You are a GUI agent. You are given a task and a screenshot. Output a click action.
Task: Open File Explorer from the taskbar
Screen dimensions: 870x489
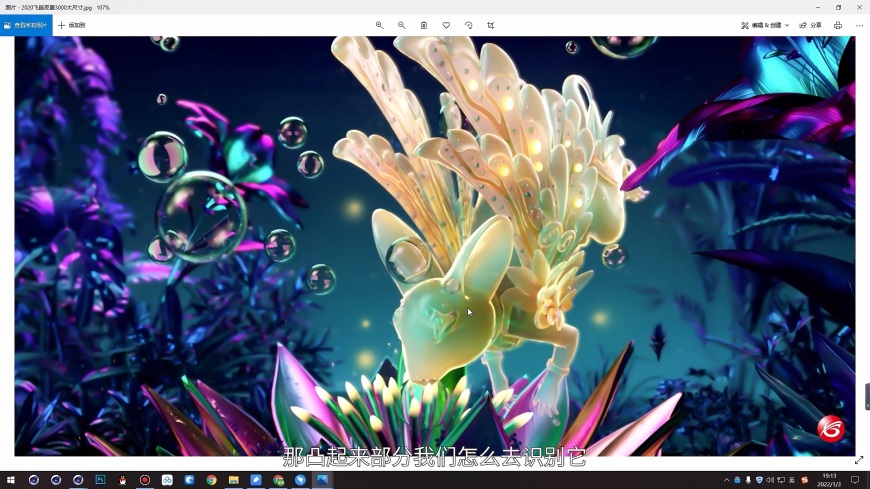[234, 480]
